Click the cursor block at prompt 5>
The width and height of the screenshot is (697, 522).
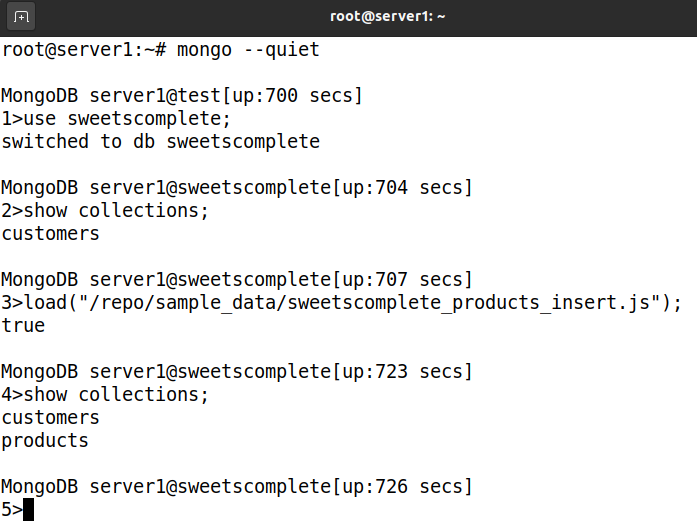tap(28, 510)
